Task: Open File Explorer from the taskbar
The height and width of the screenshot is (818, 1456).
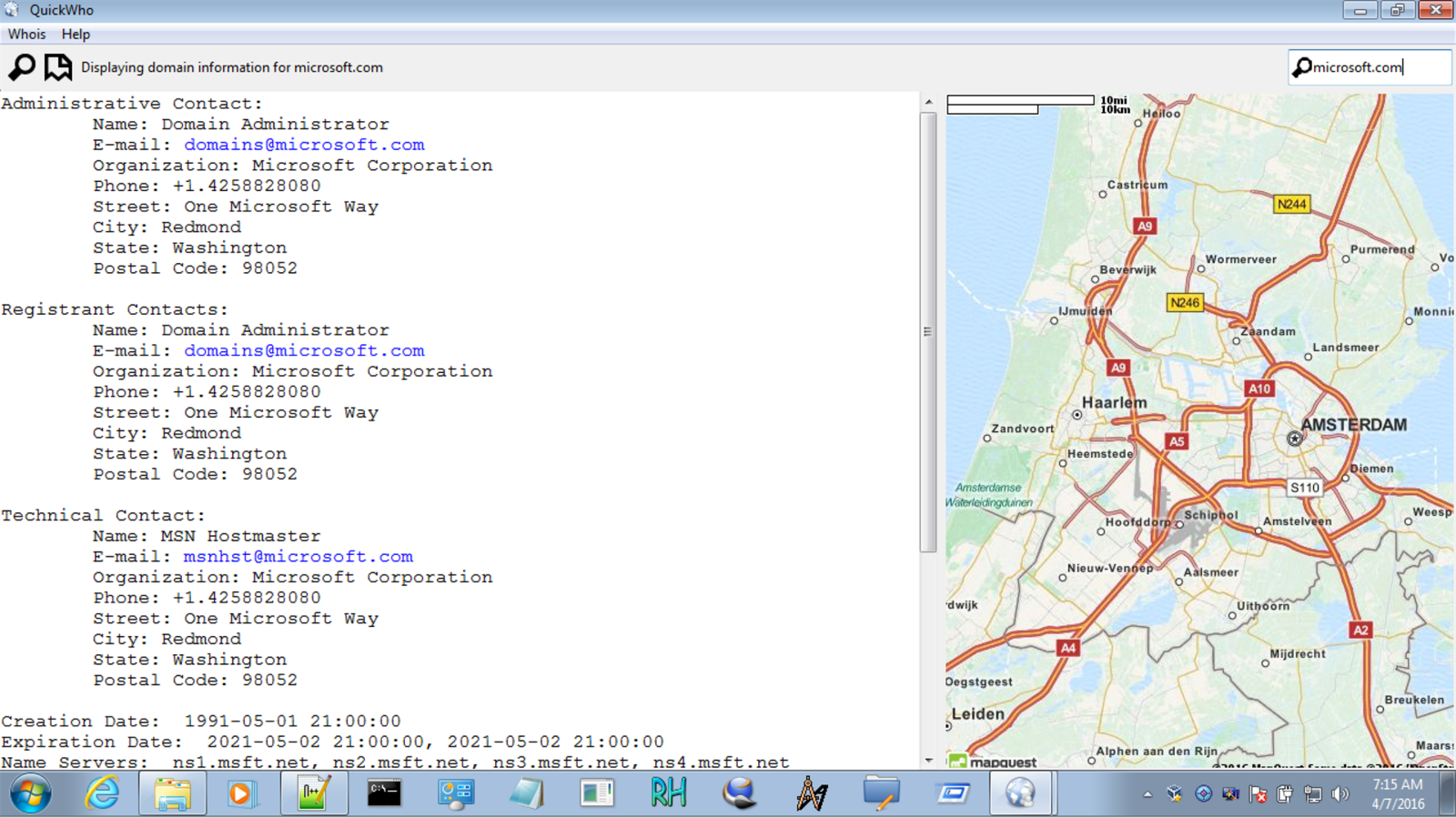Action: 172,793
